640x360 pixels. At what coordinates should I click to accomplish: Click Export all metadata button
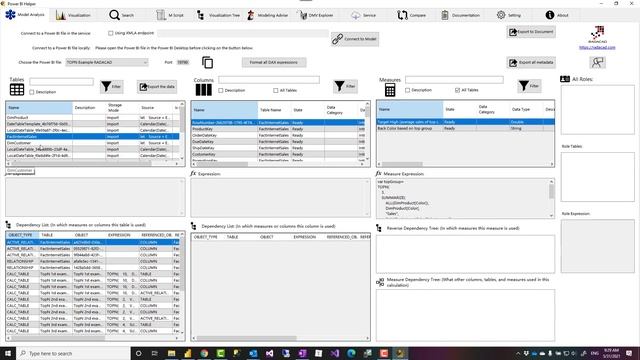click(x=531, y=62)
